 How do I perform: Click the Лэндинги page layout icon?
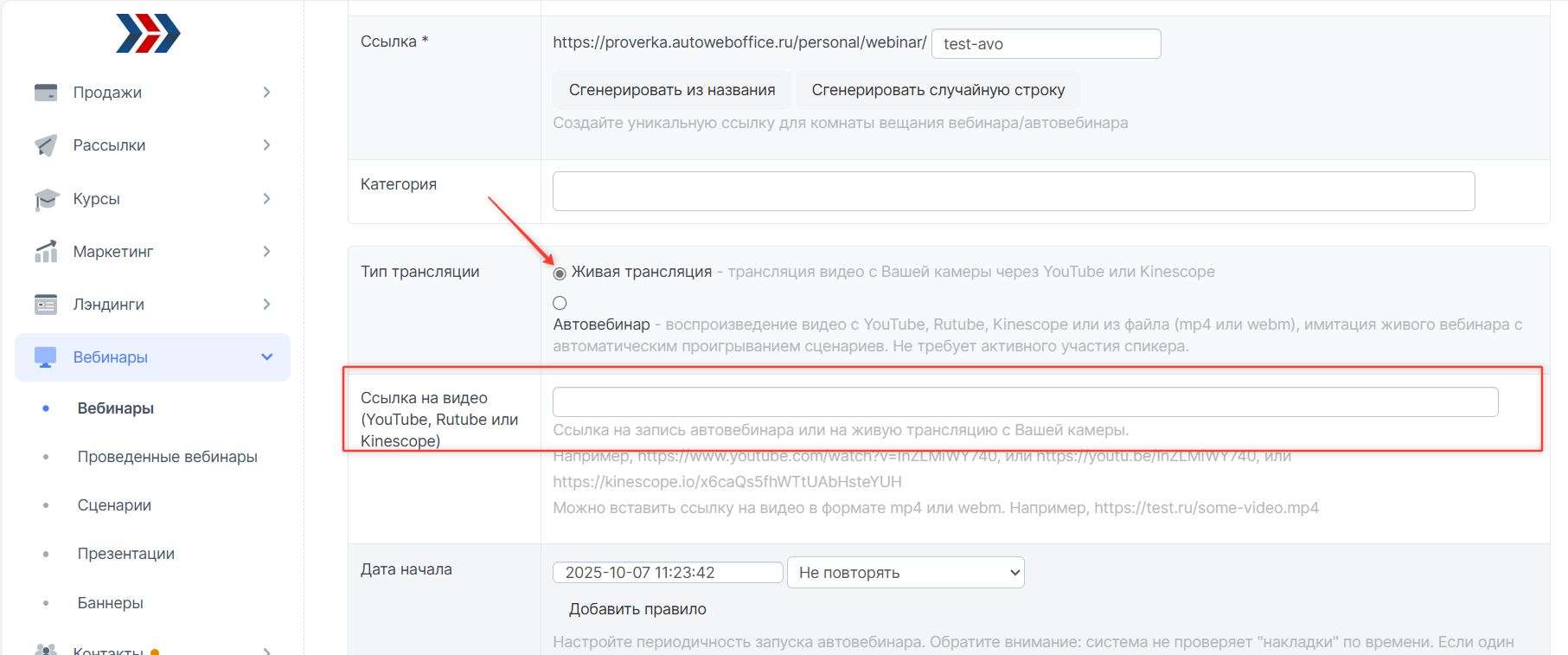[x=46, y=305]
